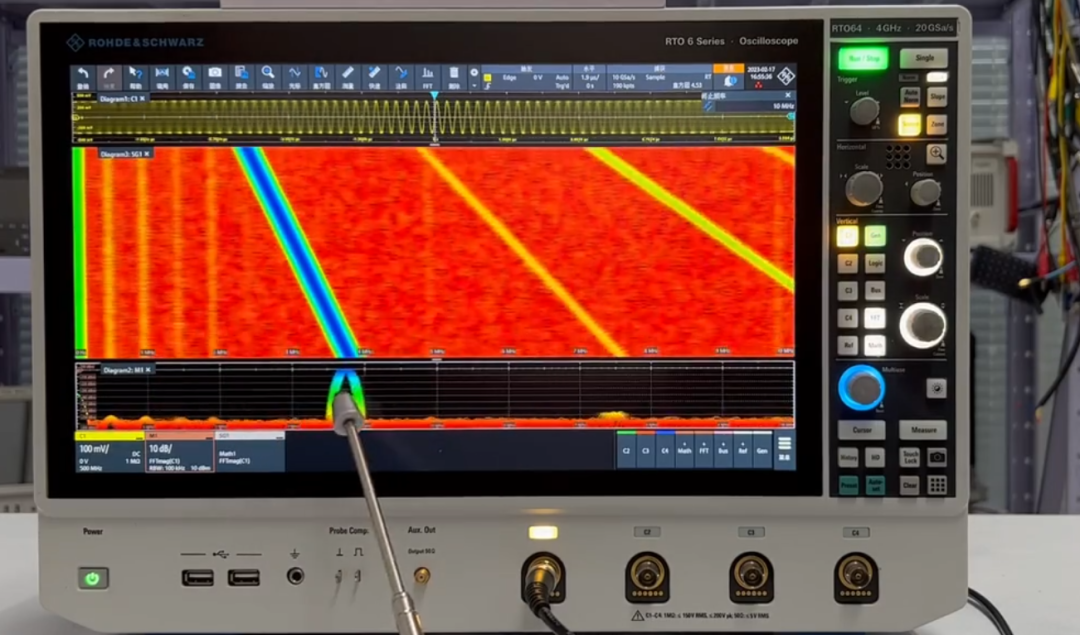Select the Diagram2: M1 tab
Viewport: 1080px width, 635px height.
click(126, 370)
